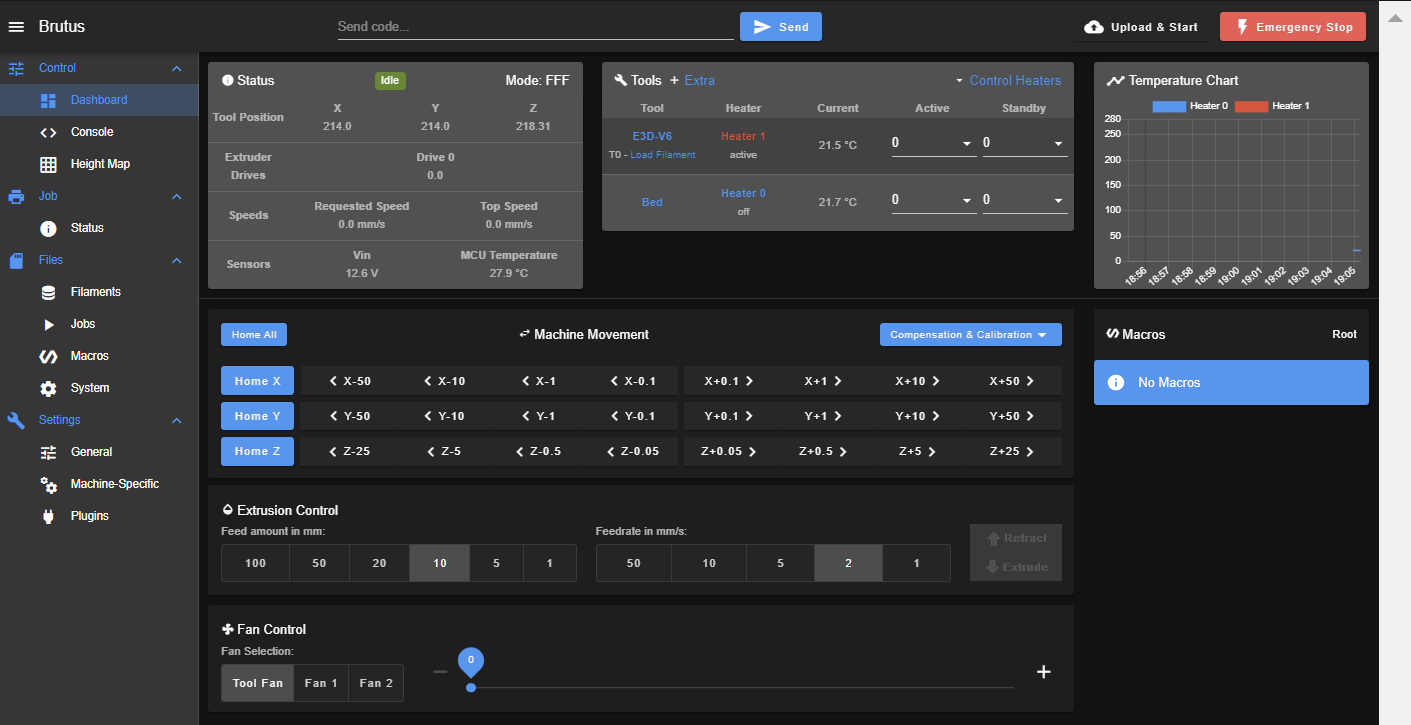Collapse the Control sidebar group
1411x725 pixels.
(177, 68)
